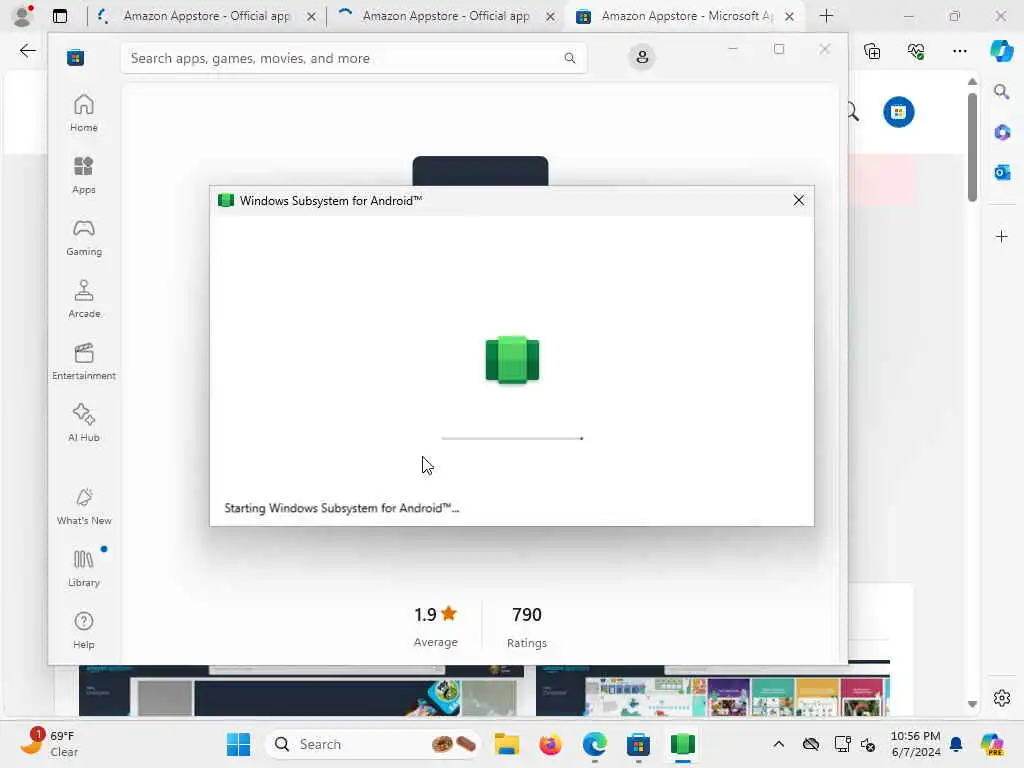Open Microsoft 365 sidebar icon
The height and width of the screenshot is (768, 1024).
1002,133
